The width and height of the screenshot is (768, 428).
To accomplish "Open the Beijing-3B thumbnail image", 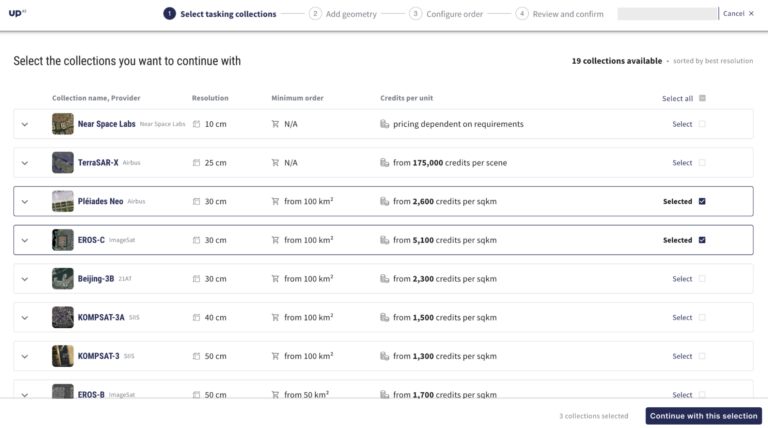I will click(x=63, y=279).
